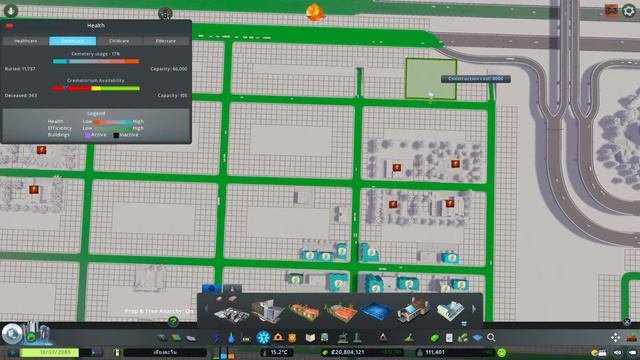The height and width of the screenshot is (360, 640).
Task: Open the Roads build menu icon
Action: point(162,338)
